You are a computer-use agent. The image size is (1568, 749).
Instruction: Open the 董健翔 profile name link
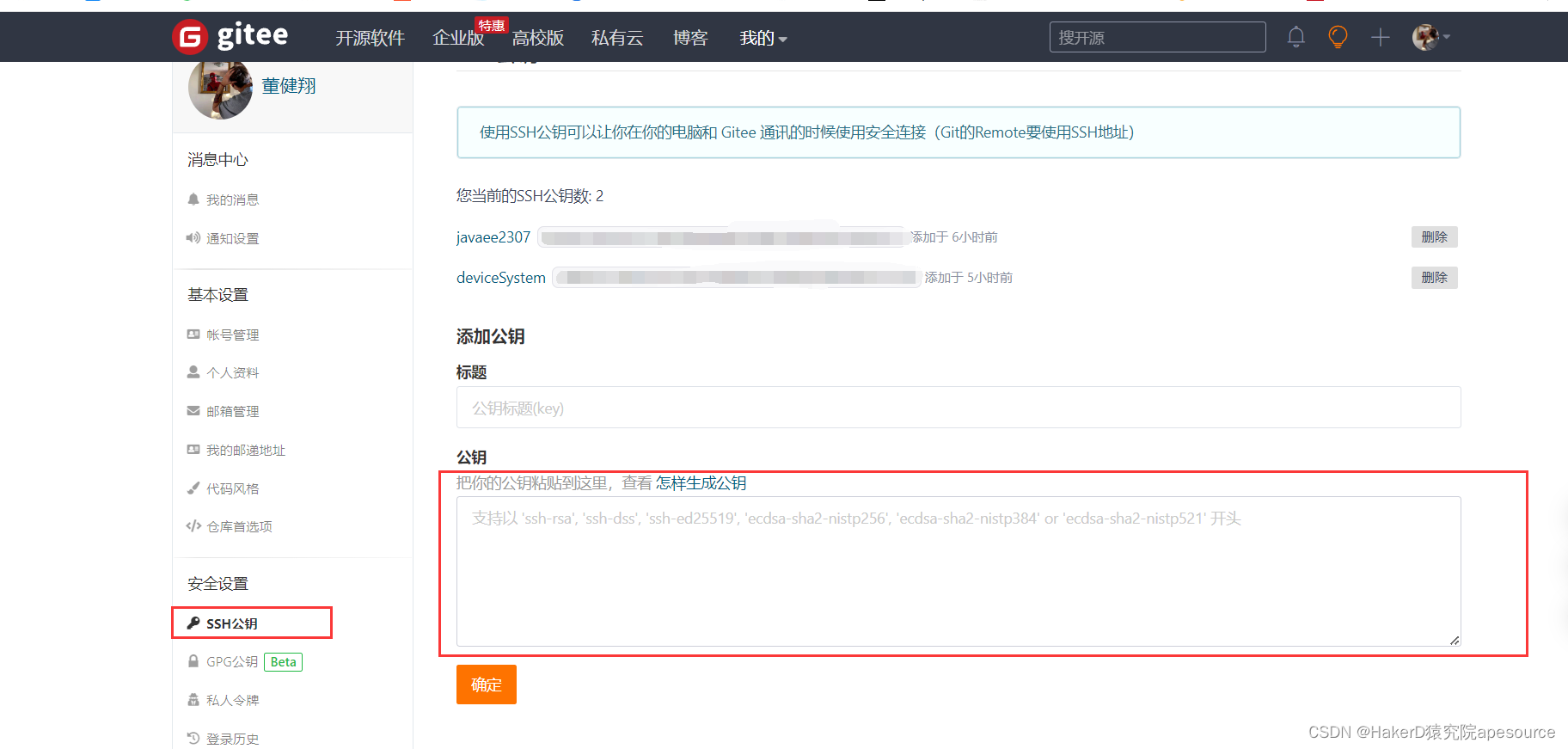pos(289,86)
